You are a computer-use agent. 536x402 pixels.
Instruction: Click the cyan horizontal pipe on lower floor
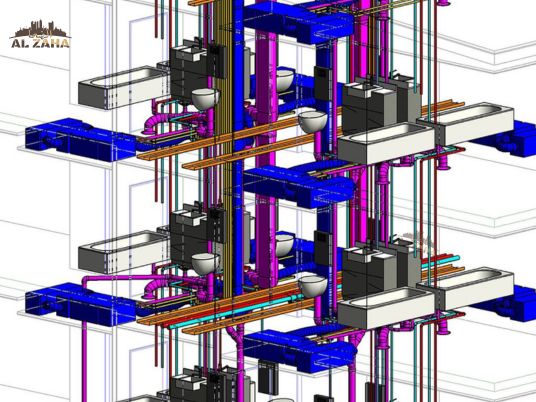point(236,313)
